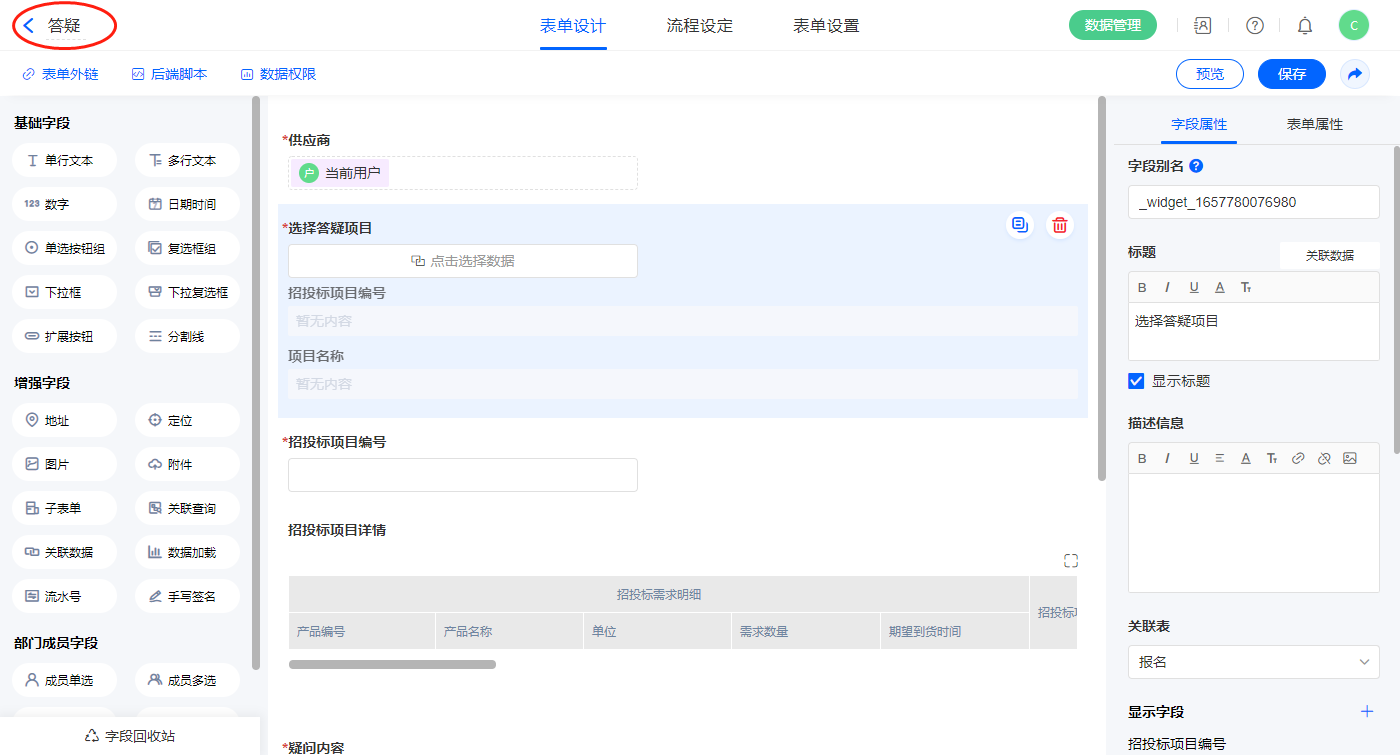Screen dimensions: 1400x755
Task: Click the 字段别名 help info icon
Action: [1196, 166]
